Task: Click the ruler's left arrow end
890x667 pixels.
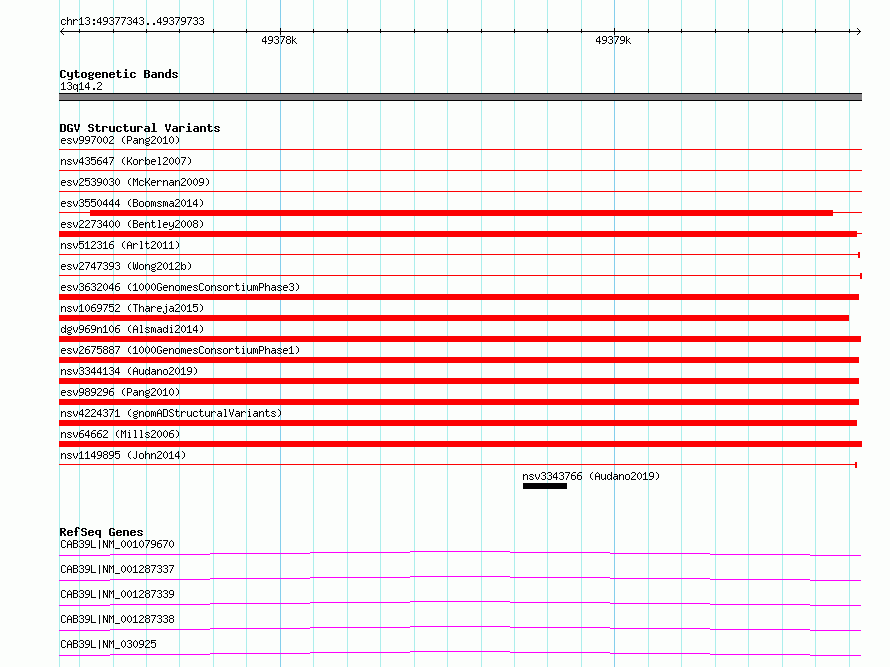Action: tap(62, 32)
